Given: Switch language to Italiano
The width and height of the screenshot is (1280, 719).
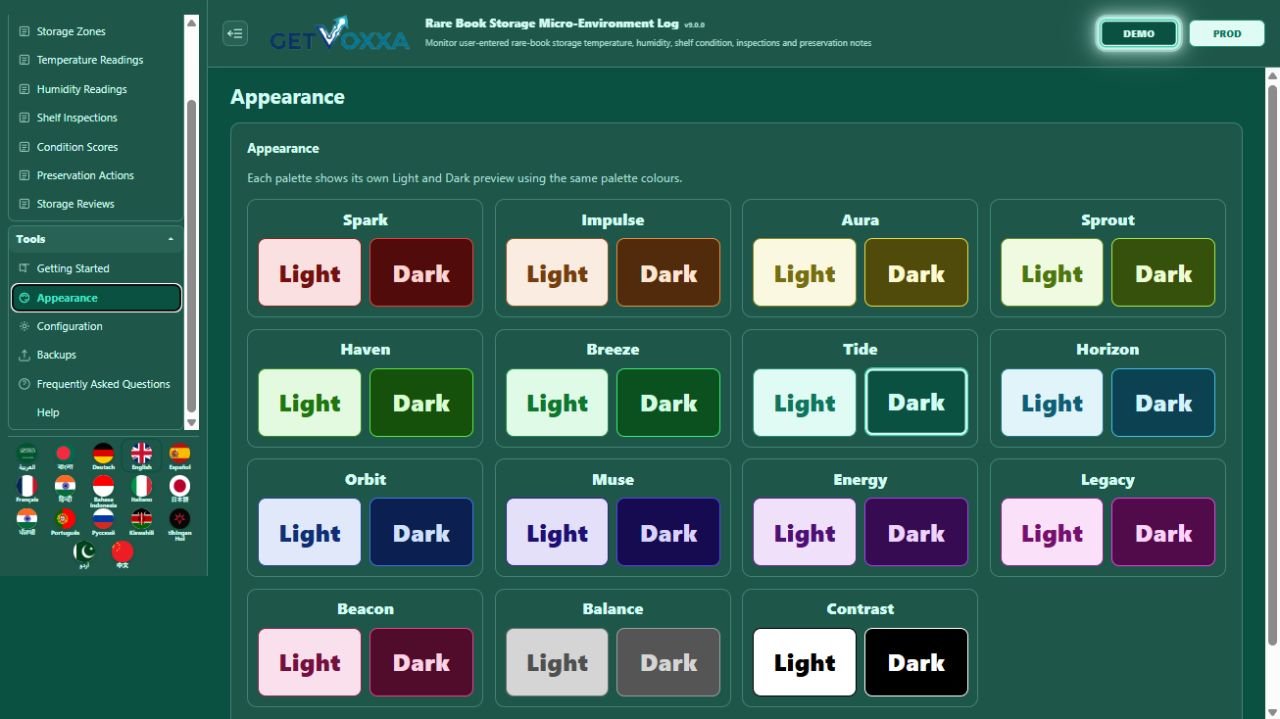Looking at the screenshot, I should [141, 490].
